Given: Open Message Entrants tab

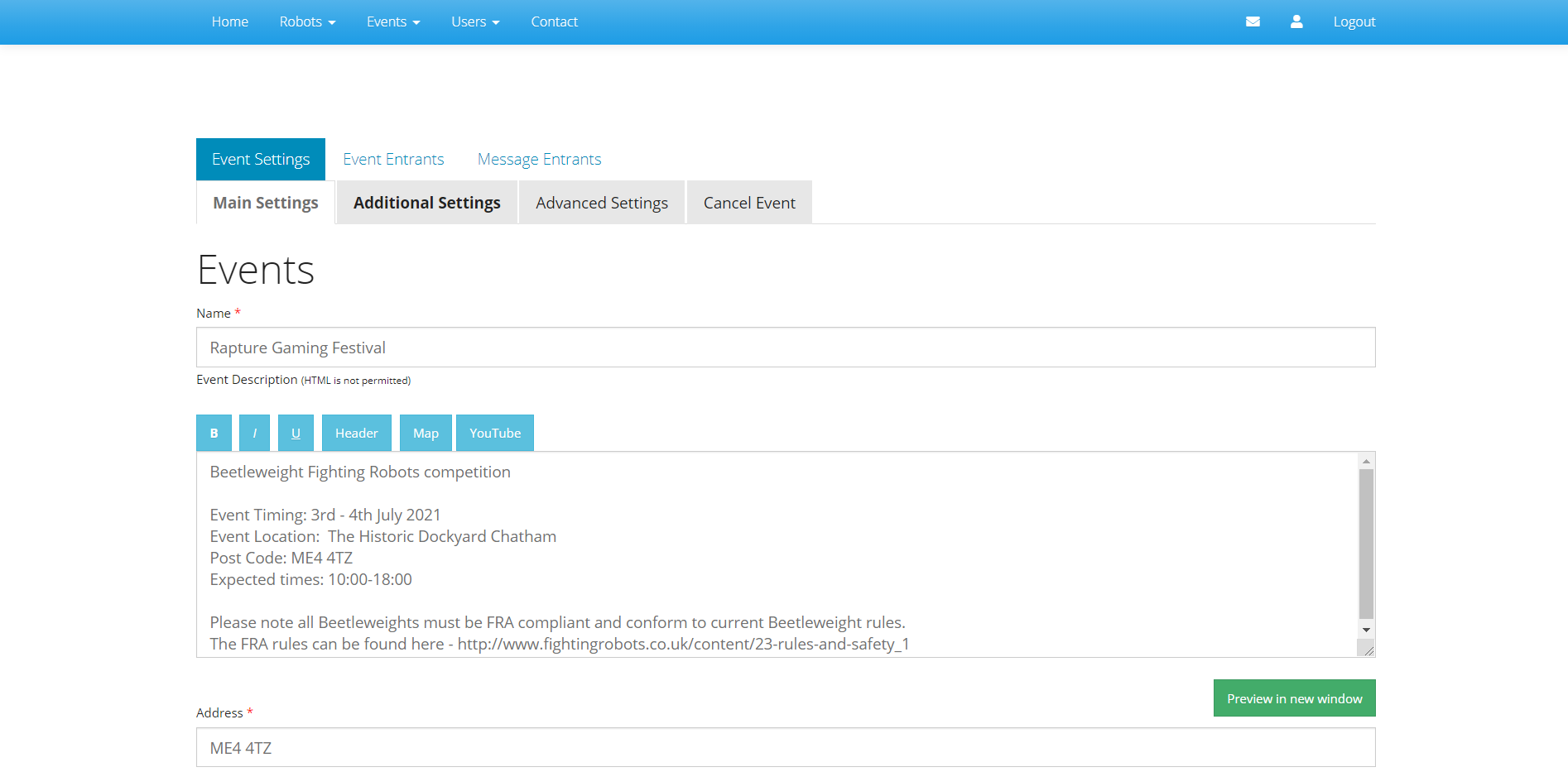Looking at the screenshot, I should [x=539, y=159].
